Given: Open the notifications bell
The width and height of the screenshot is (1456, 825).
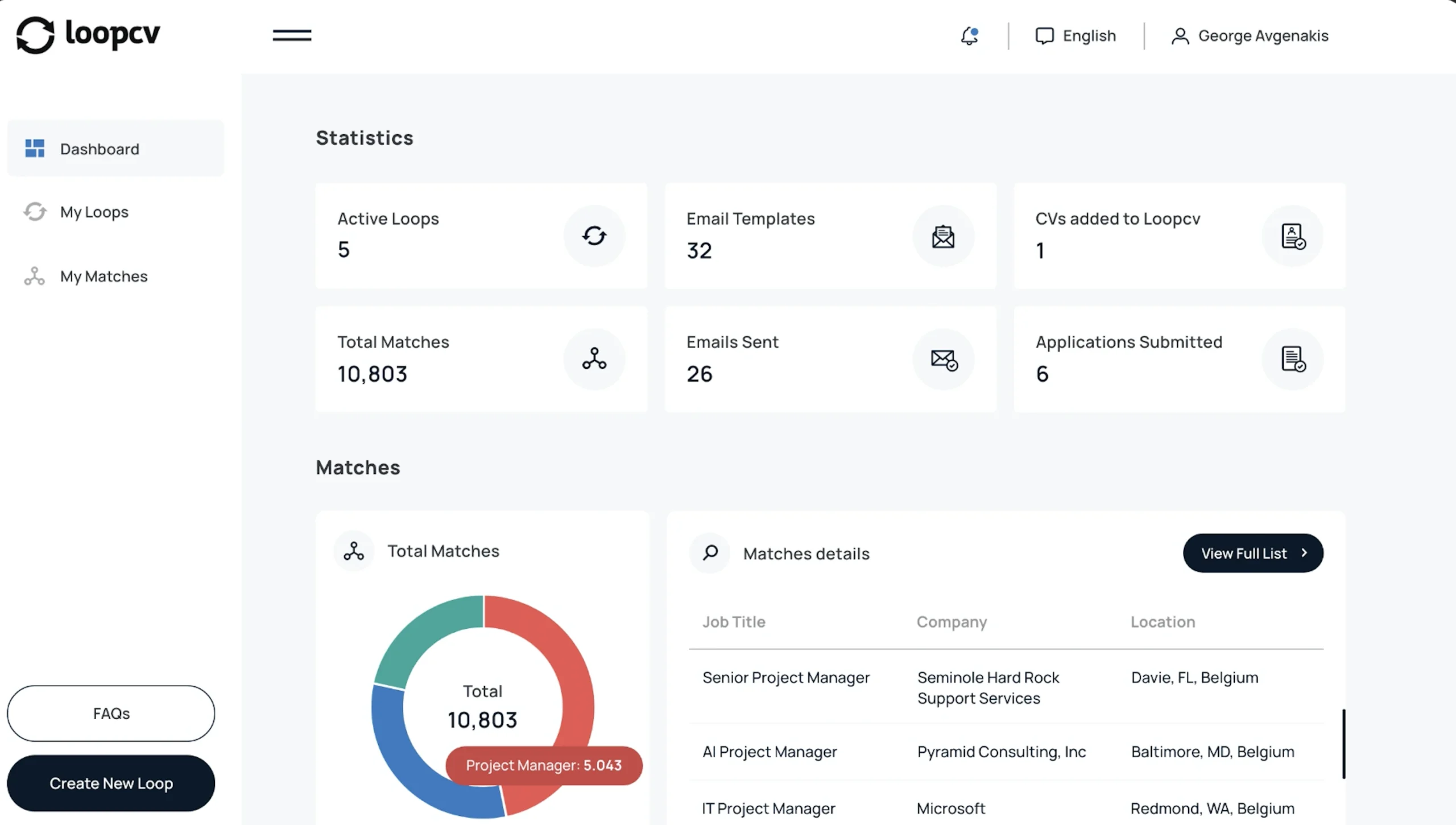Looking at the screenshot, I should click(x=969, y=36).
